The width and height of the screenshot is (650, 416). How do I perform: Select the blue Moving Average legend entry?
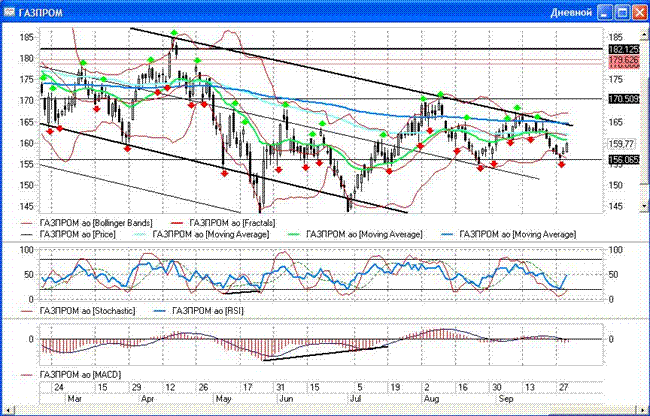coord(509,234)
